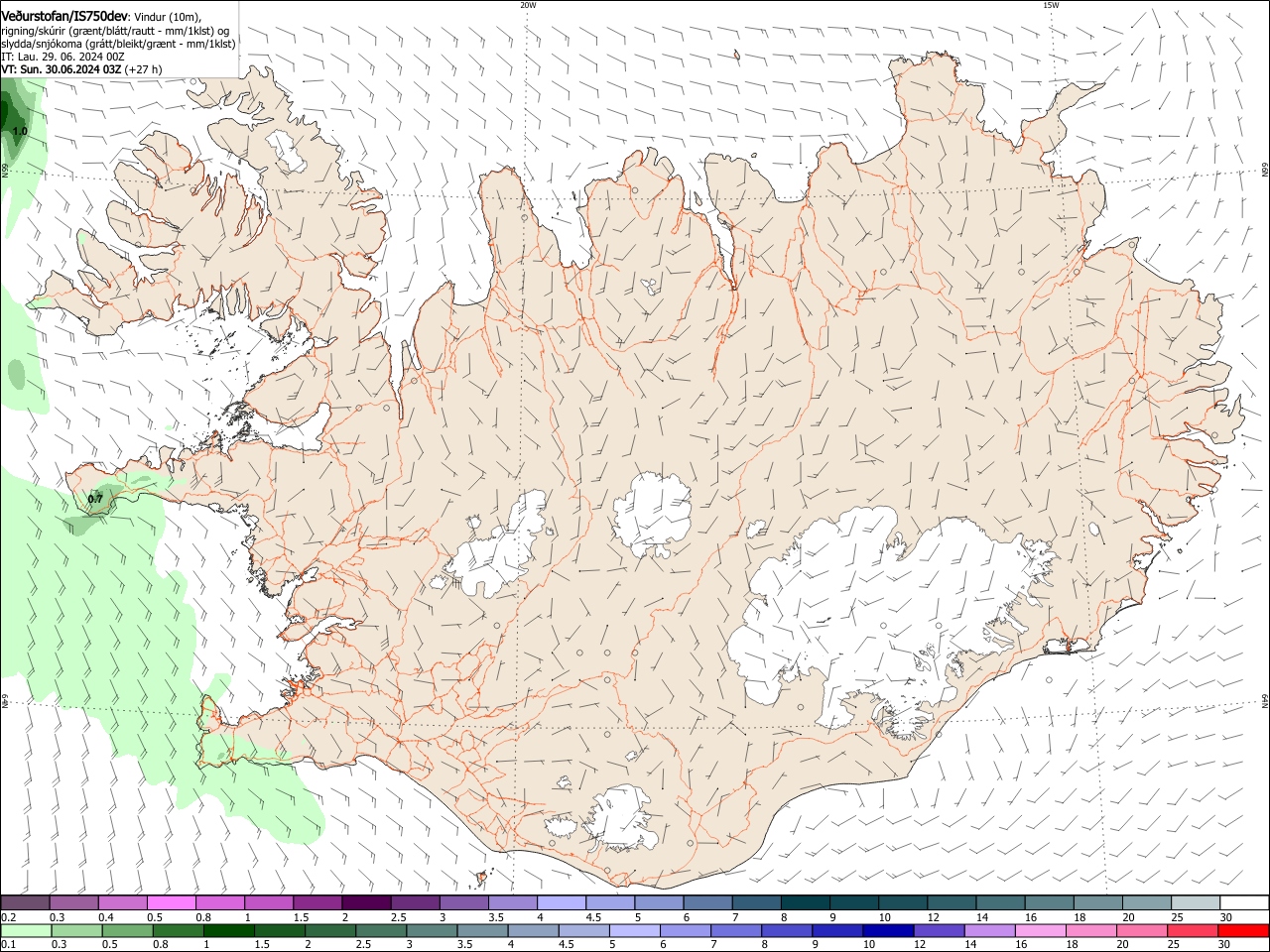Screen dimensions: 1270x952
Task: Select the bright red rain swatch at 30
Action: [x=1244, y=931]
